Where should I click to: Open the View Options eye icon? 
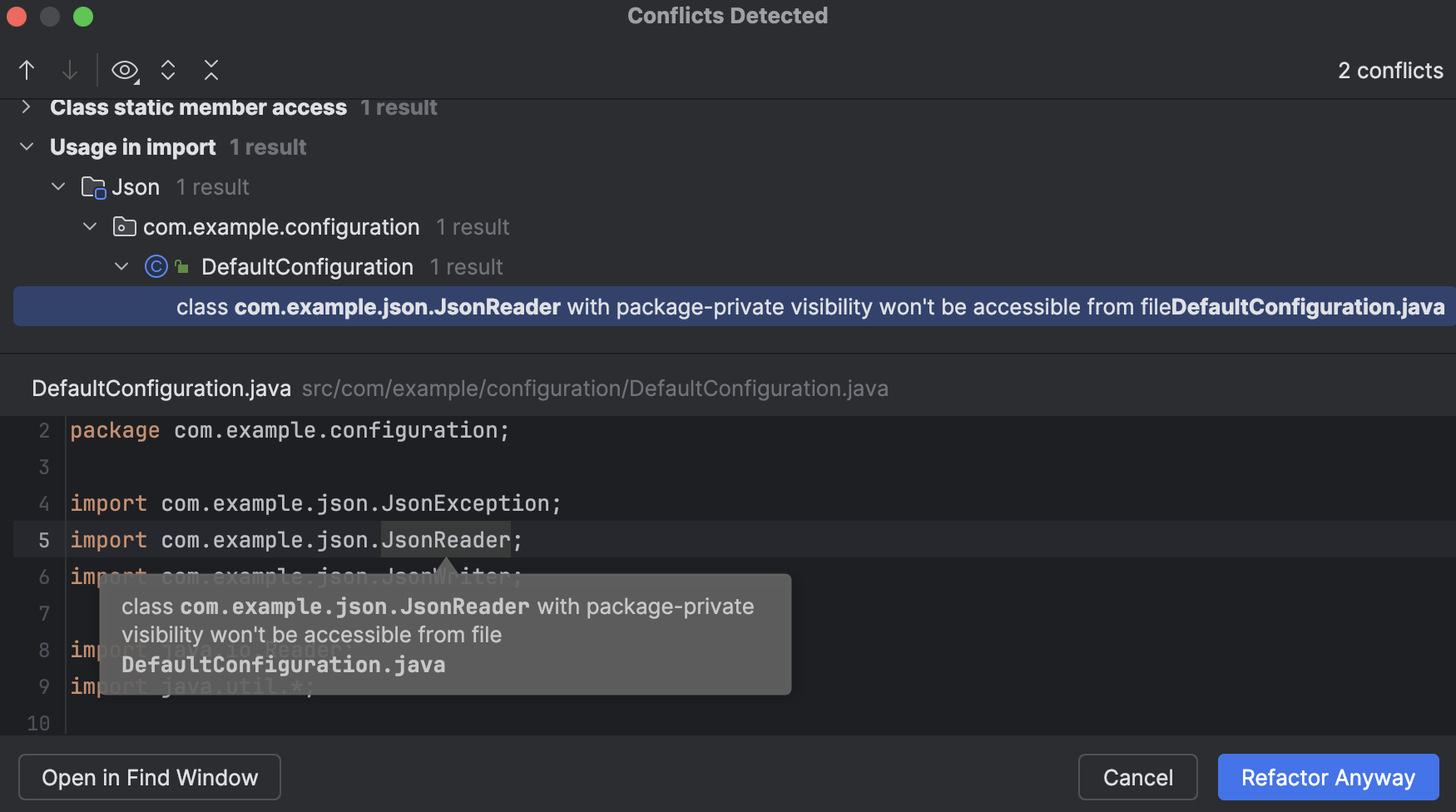tap(124, 70)
